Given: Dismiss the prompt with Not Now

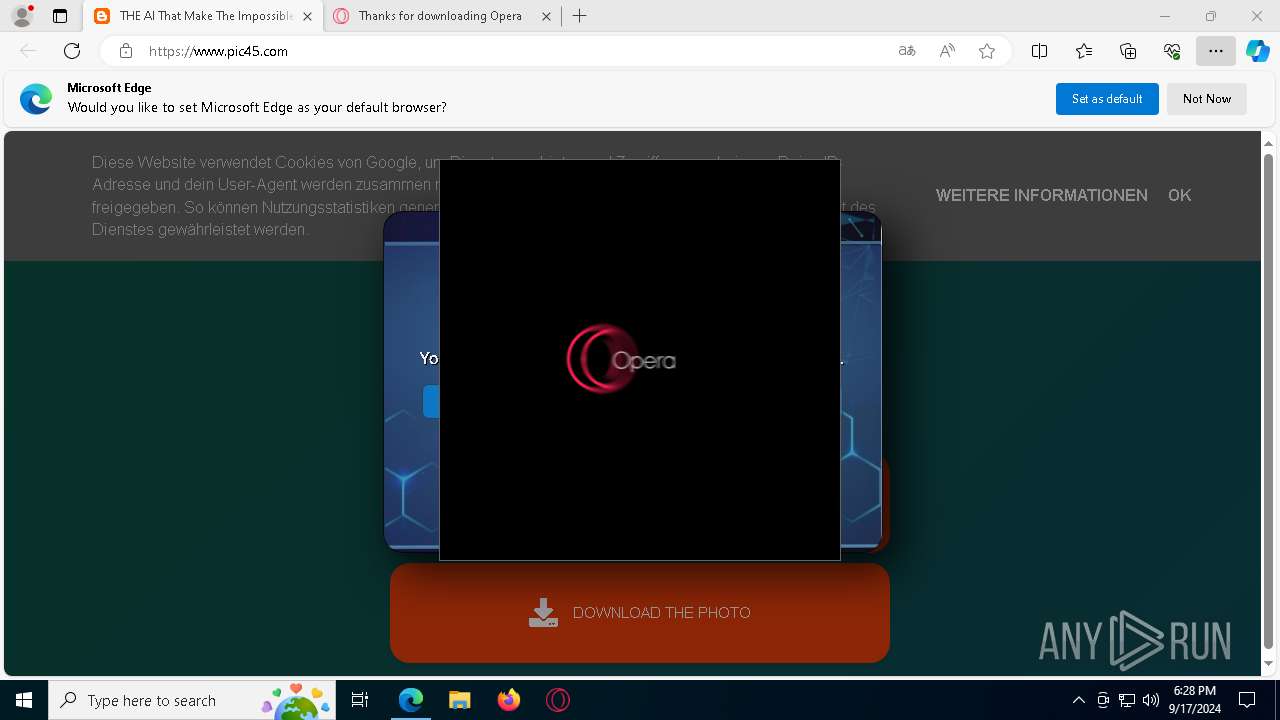Looking at the screenshot, I should point(1207,99).
